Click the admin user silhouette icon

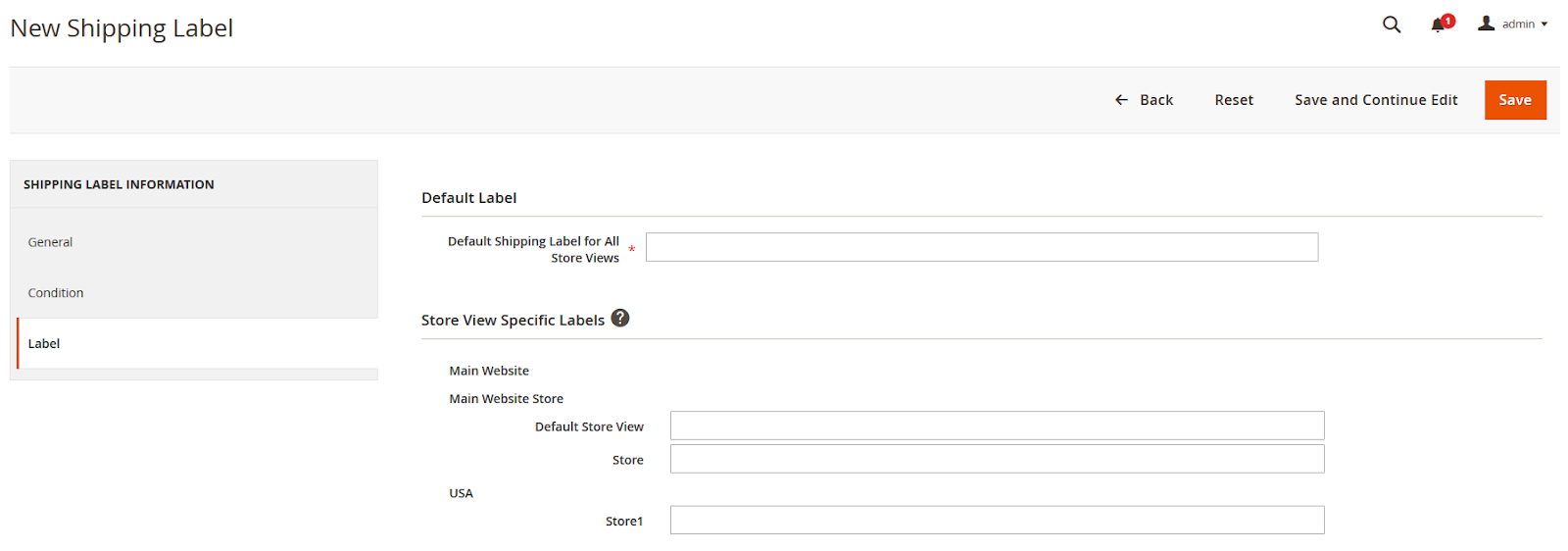click(1486, 24)
